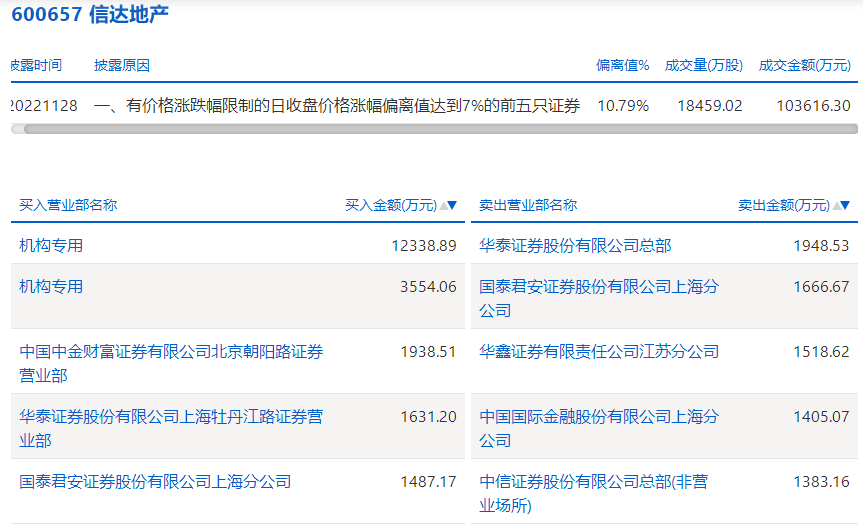Screen dimensions: 863x526
Task: Click the 成交金额(万元) column header
Action: pos(805,65)
